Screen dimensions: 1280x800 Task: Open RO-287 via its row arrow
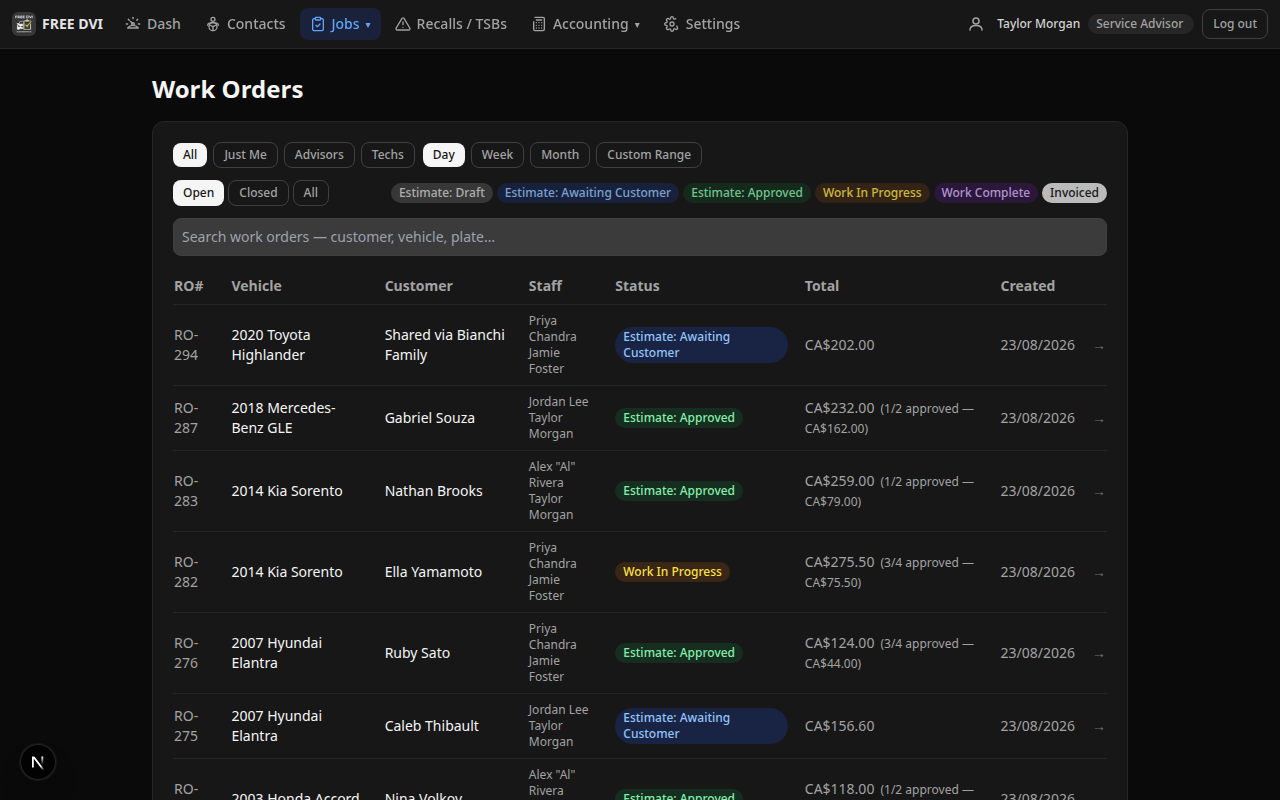coord(1099,419)
